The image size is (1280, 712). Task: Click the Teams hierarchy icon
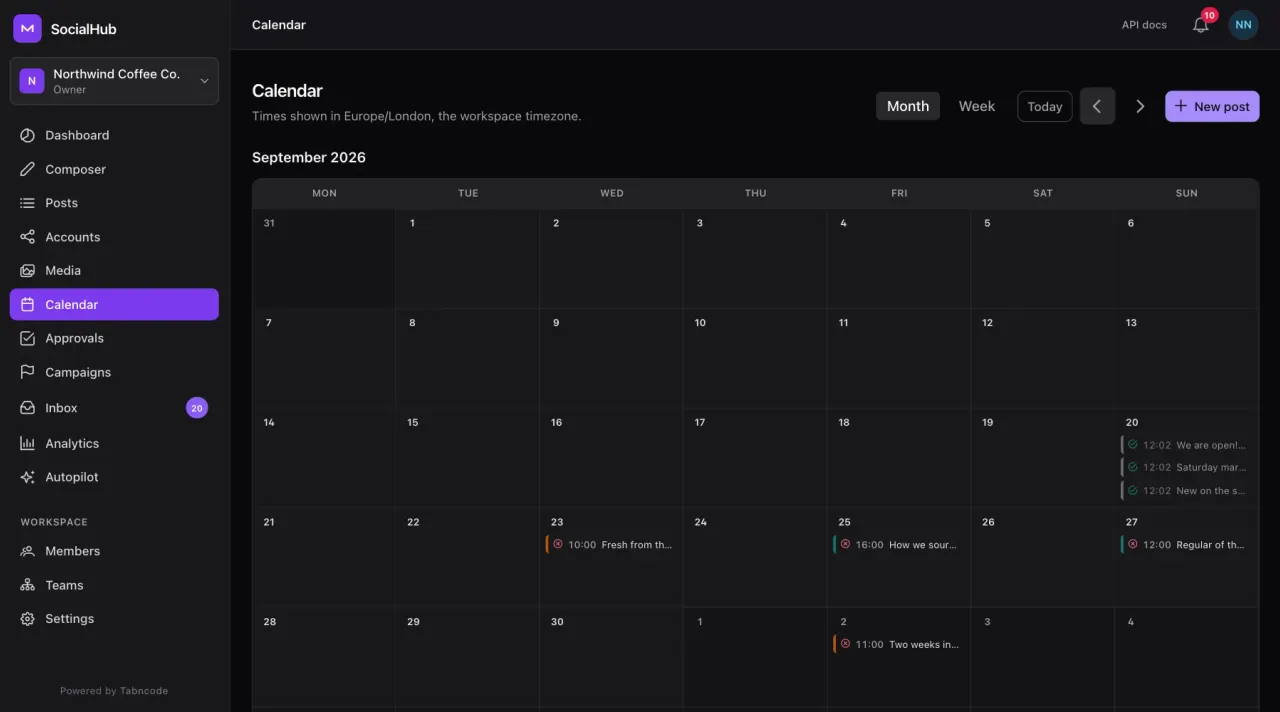(27, 585)
